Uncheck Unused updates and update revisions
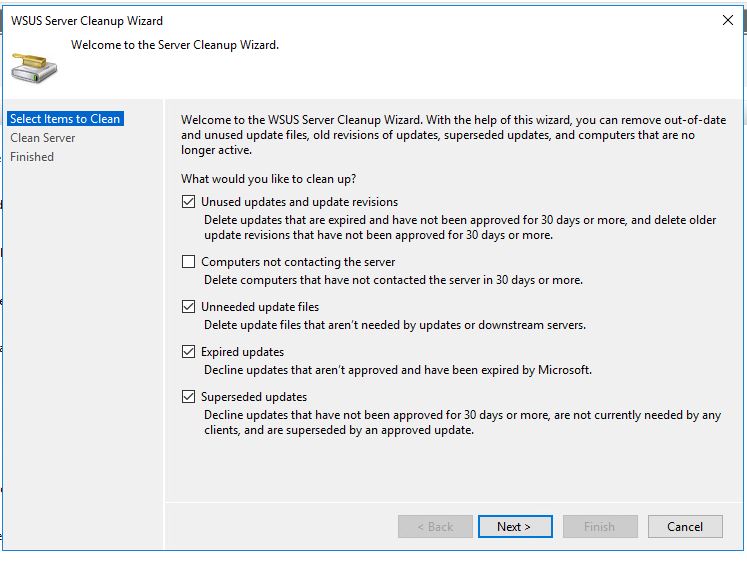 click(x=188, y=201)
